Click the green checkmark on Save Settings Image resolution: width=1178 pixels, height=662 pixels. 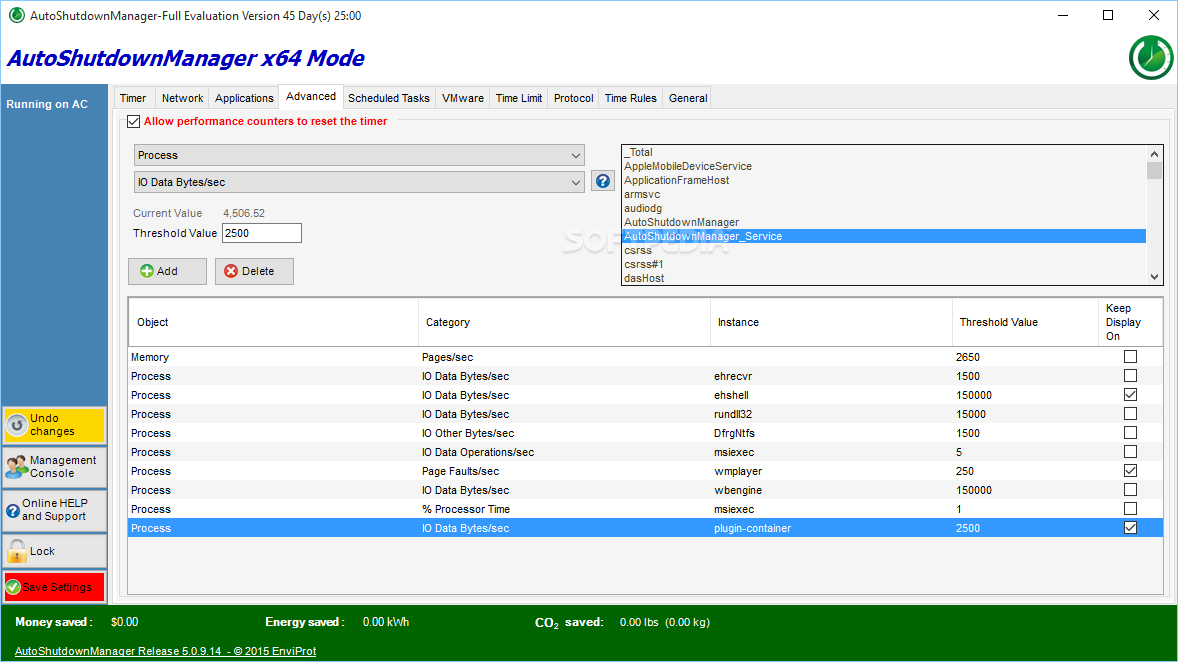point(13,587)
